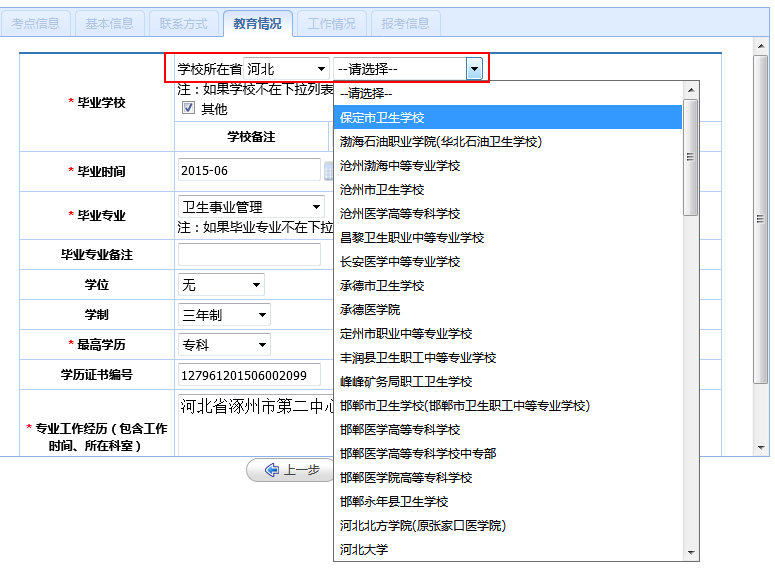Click the calendar icon beside graduation date
The height and width of the screenshot is (575, 775).
click(x=327, y=171)
